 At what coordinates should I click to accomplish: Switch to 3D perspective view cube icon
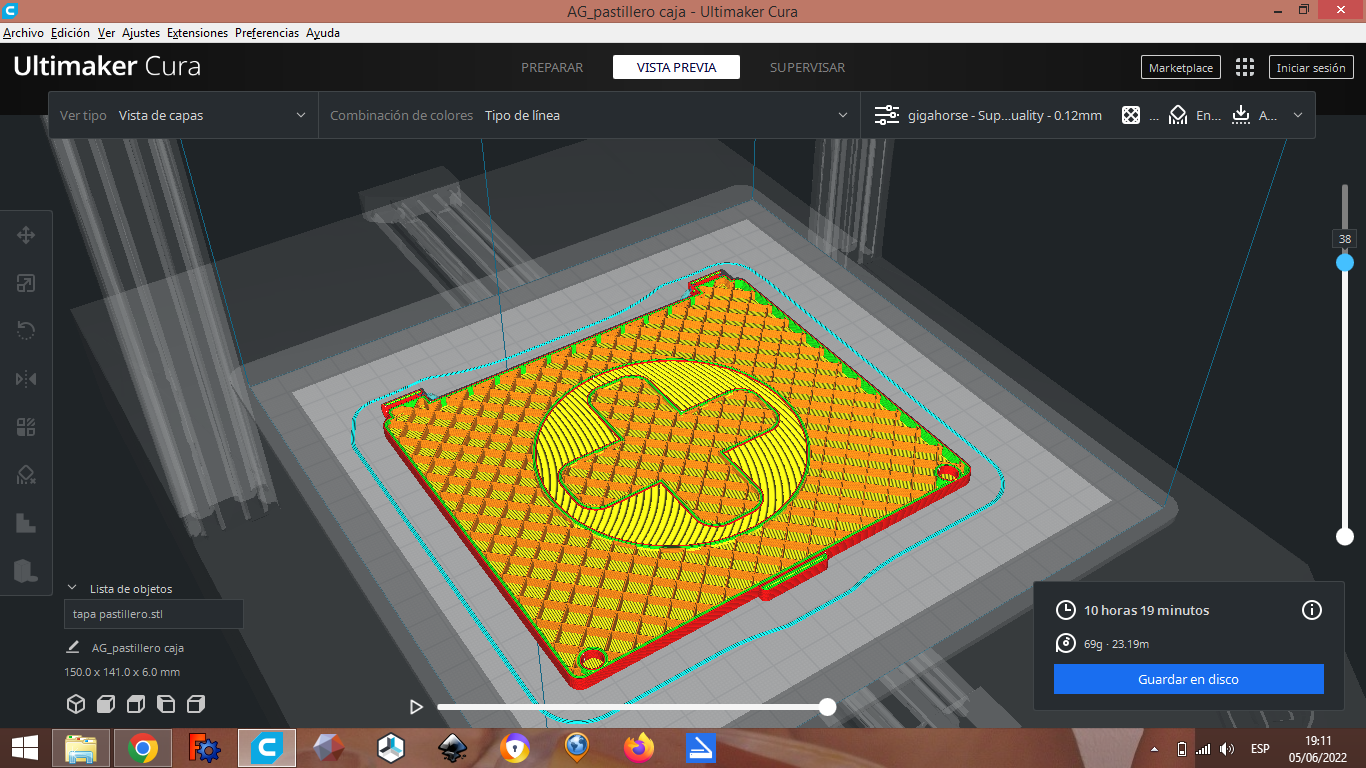(76, 704)
